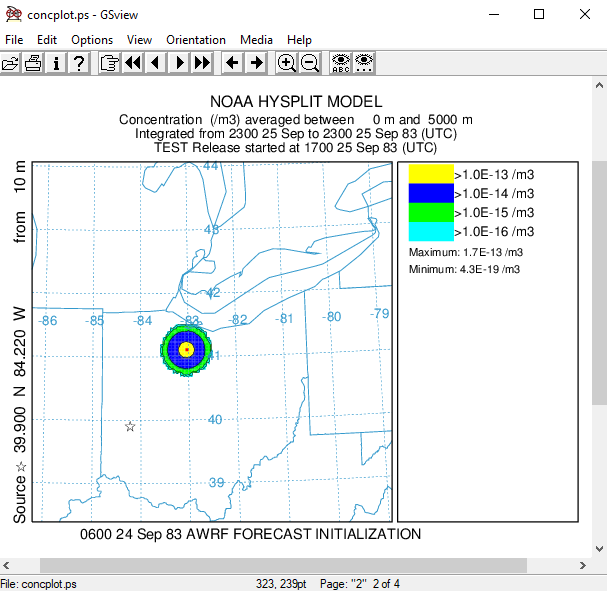Go to previous page with the left triangle

click(x=156, y=63)
